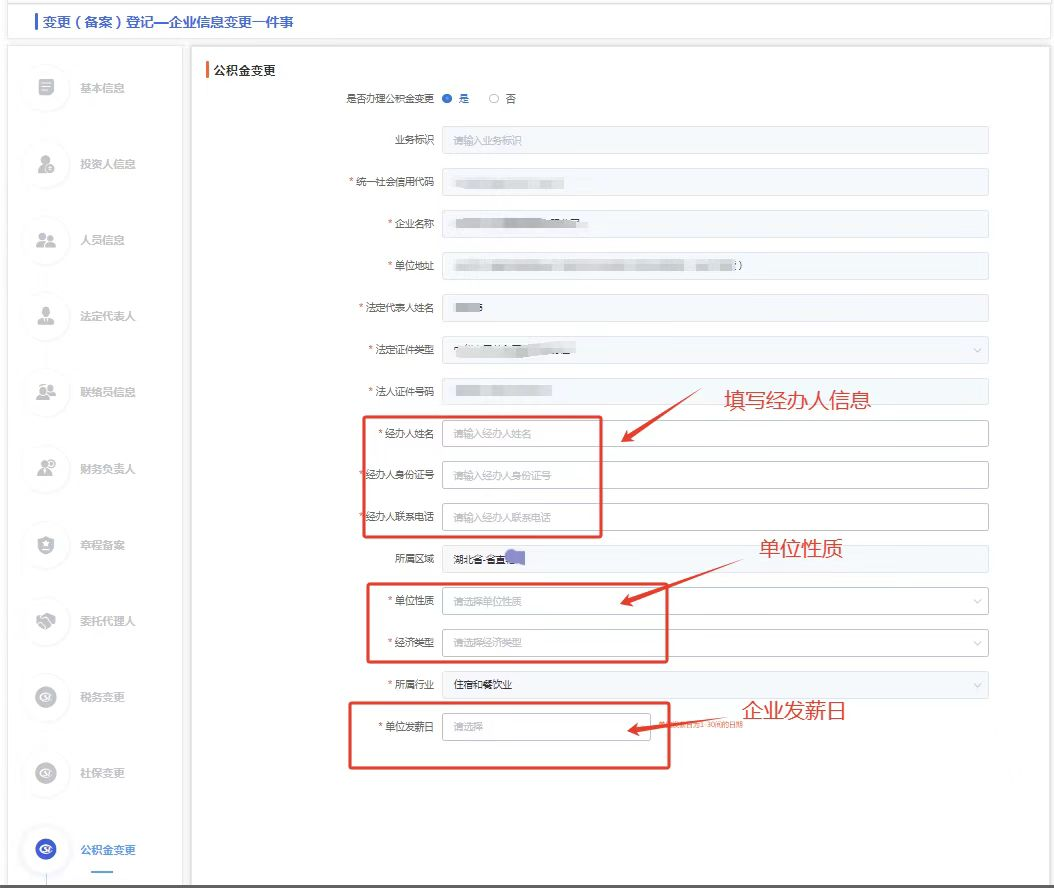Image resolution: width=1054 pixels, height=888 pixels.
Task: Click the 公积金变更 active step icon
Action: pos(46,850)
